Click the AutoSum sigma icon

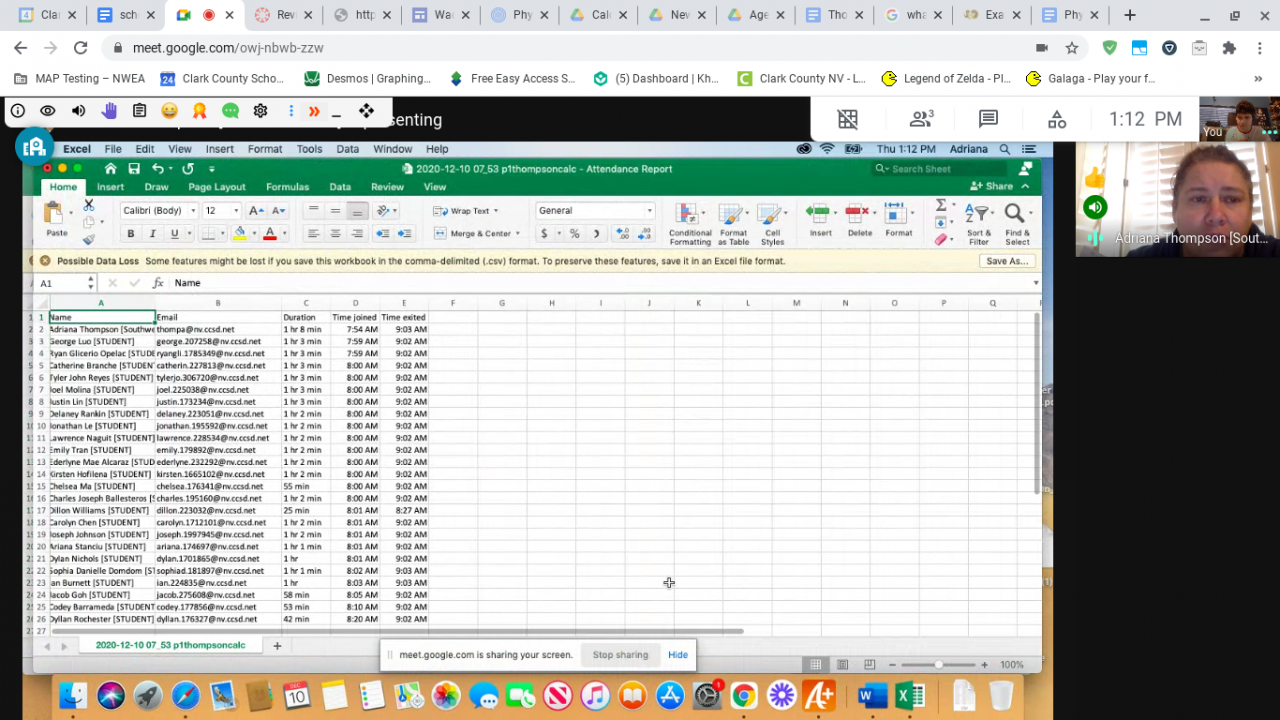(x=941, y=205)
